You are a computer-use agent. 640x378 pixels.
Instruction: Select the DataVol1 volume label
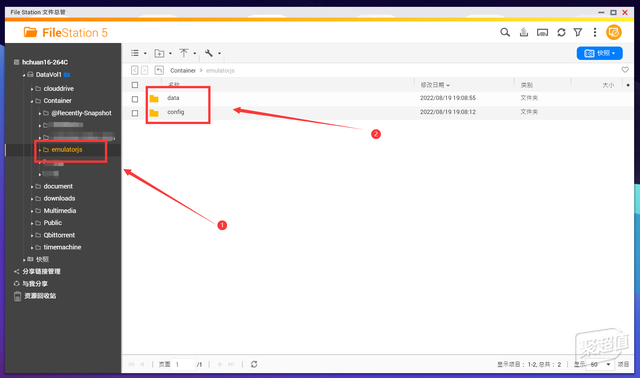pyautogui.click(x=48, y=75)
